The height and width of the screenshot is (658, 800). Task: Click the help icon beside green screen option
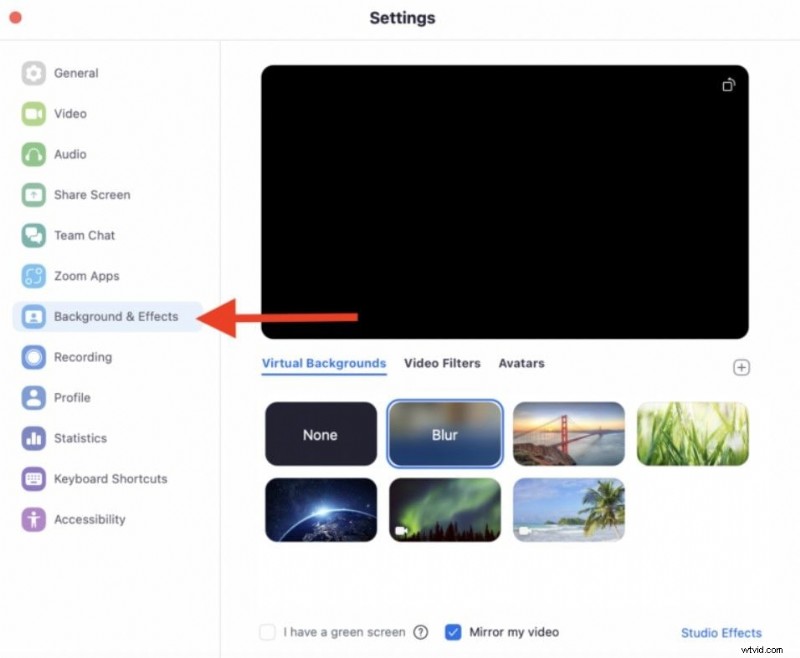[421, 632]
